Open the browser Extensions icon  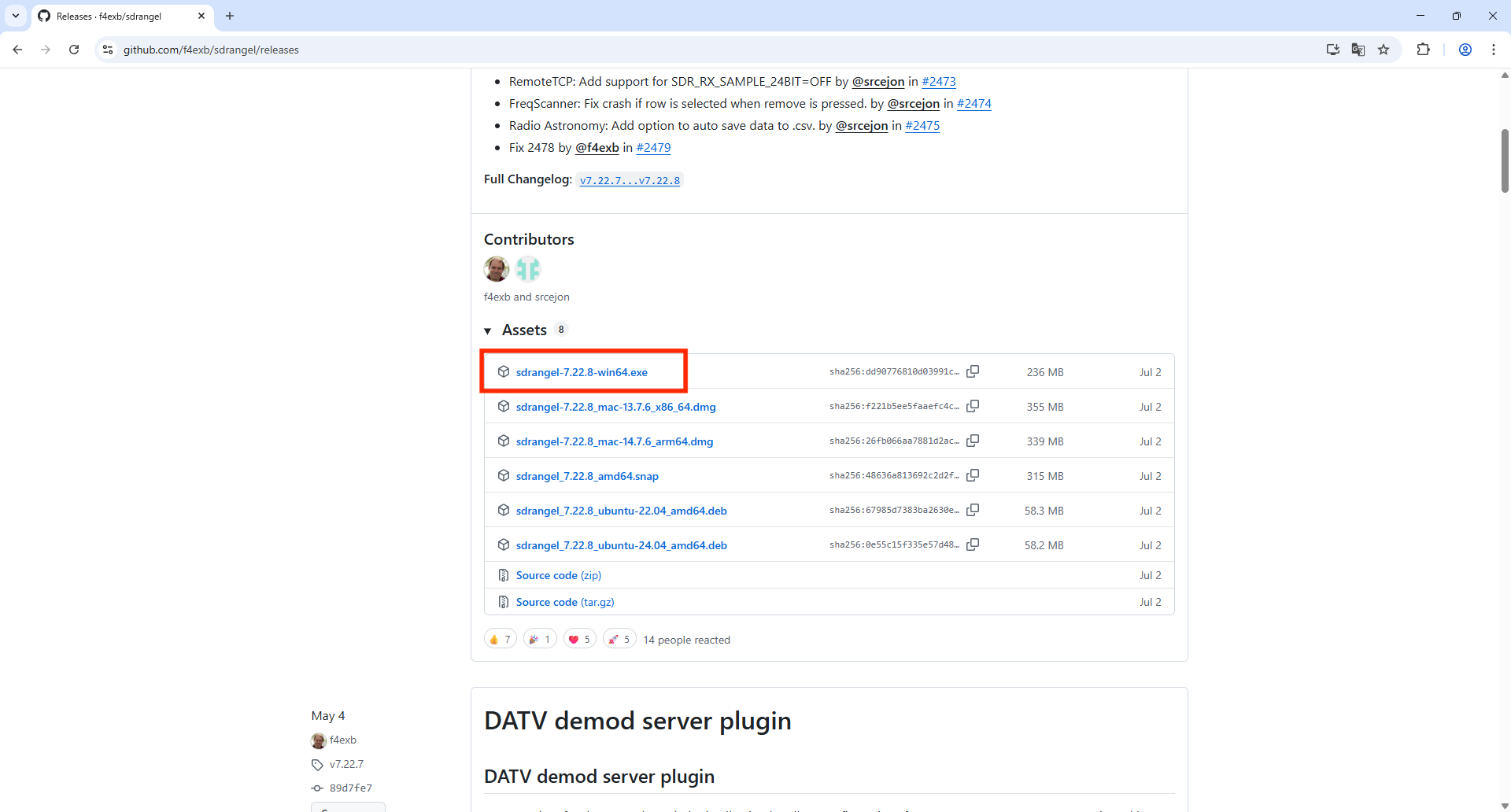pyautogui.click(x=1423, y=50)
